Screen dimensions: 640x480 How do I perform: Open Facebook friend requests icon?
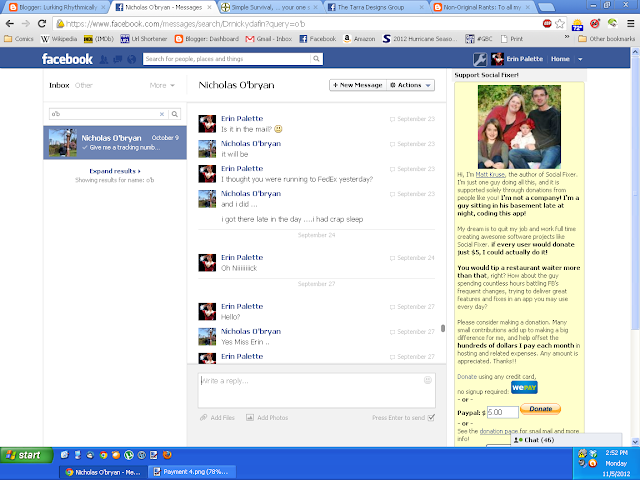[x=104, y=60]
